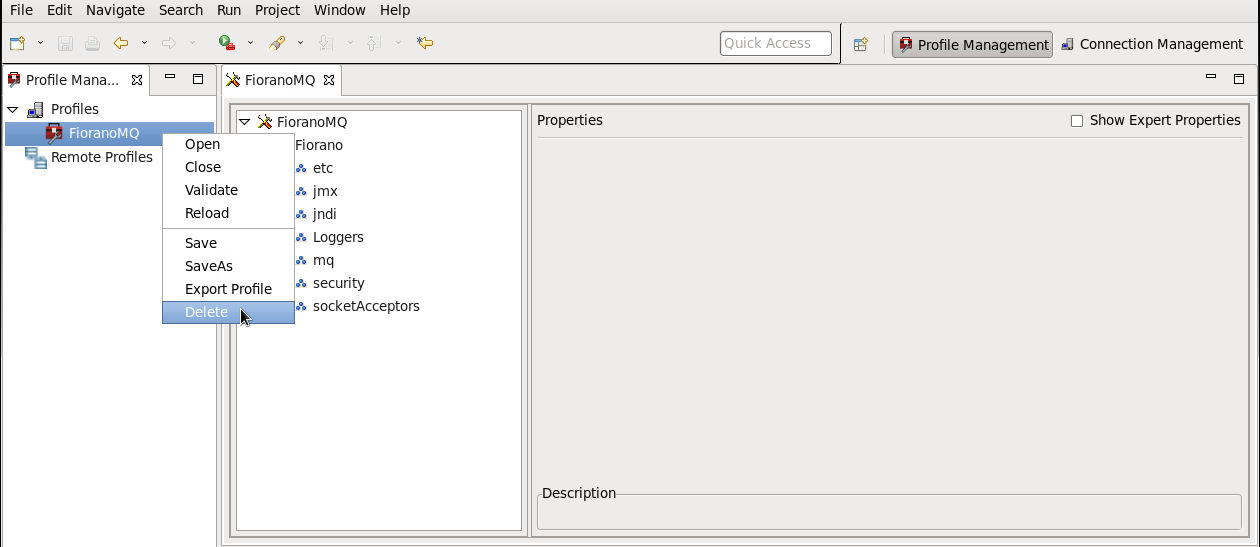
Task: Open the External Tools dropdown arrow
Action: point(300,43)
